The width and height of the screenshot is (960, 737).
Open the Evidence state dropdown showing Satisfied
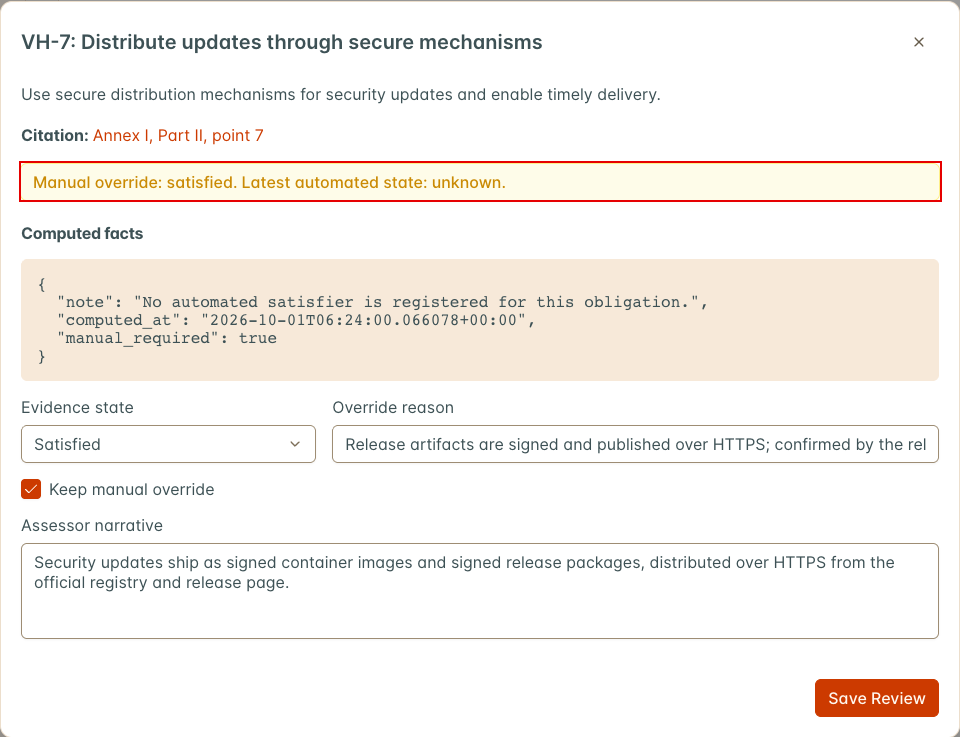point(168,444)
